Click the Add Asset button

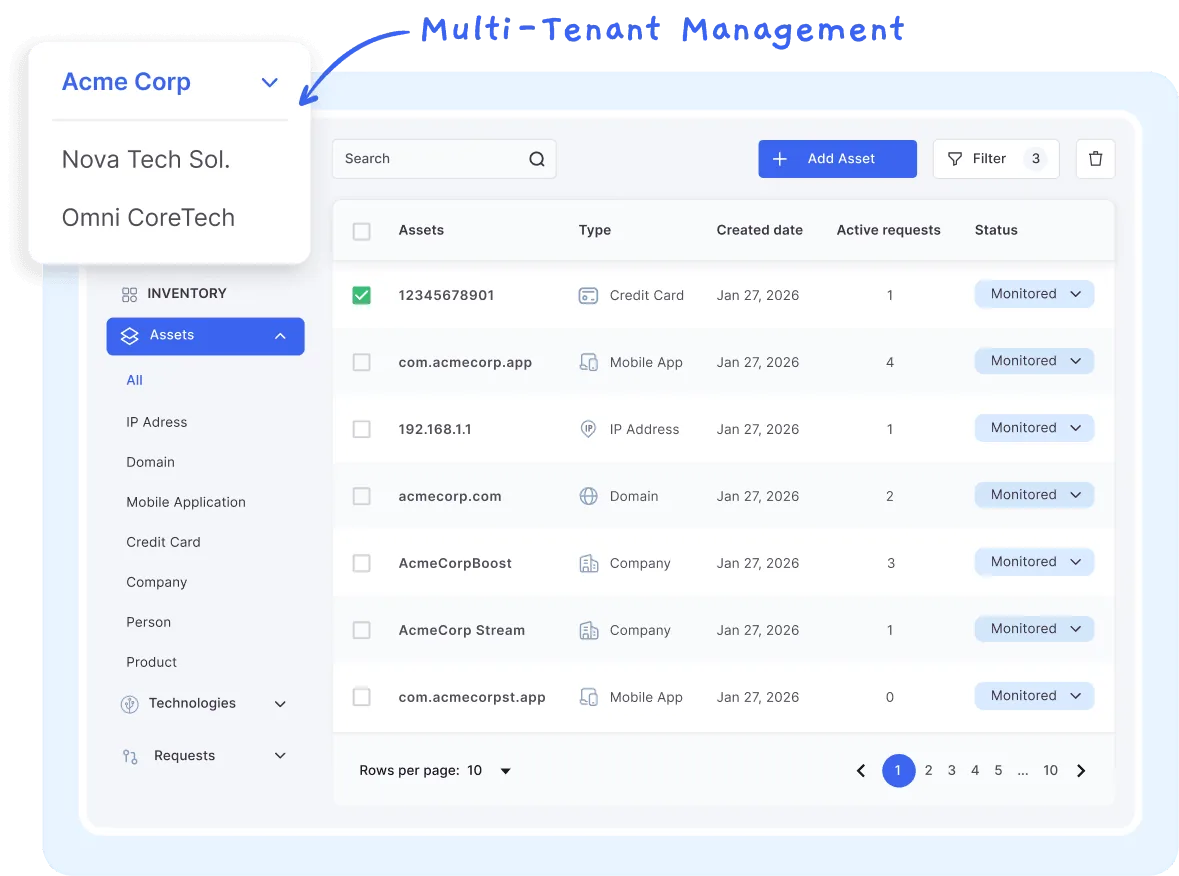coord(837,159)
